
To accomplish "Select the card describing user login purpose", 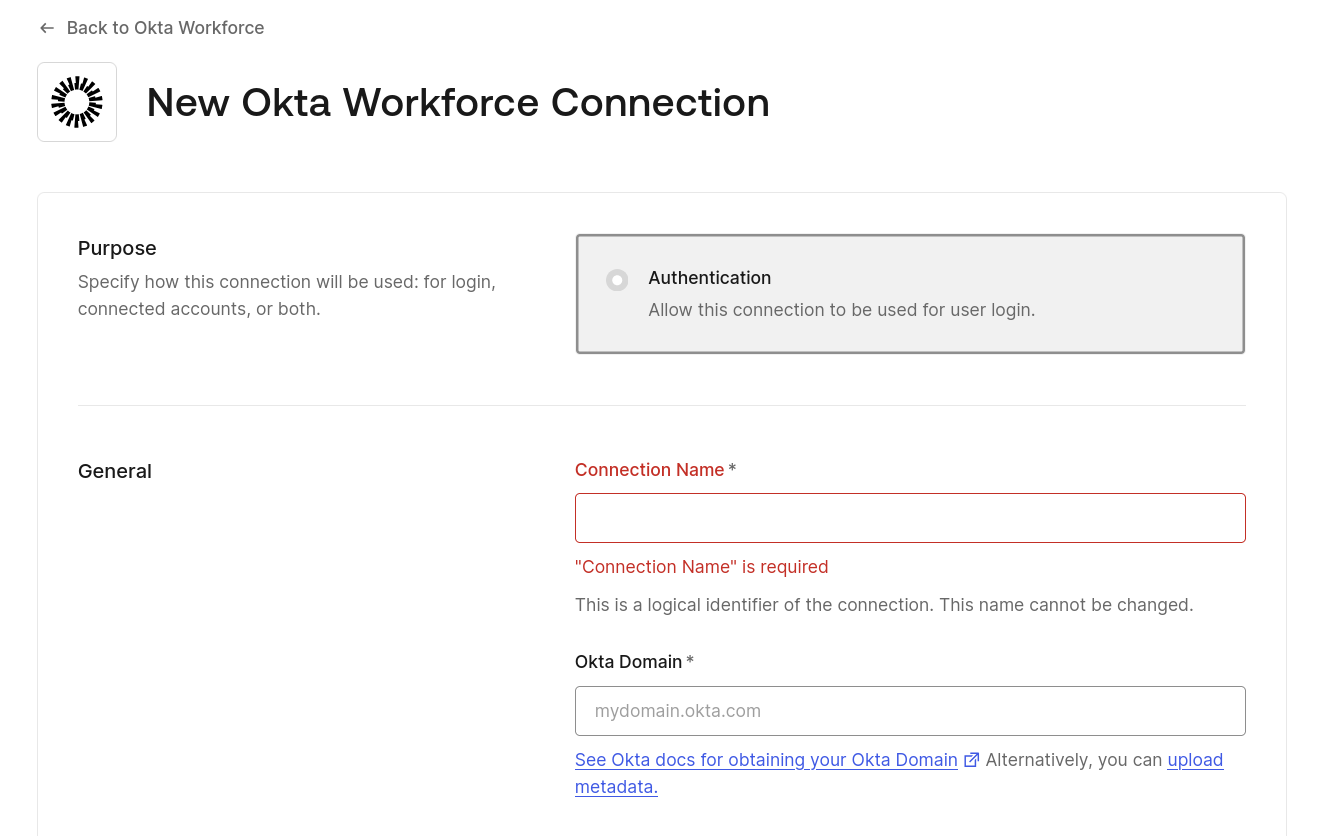I will (x=909, y=293).
